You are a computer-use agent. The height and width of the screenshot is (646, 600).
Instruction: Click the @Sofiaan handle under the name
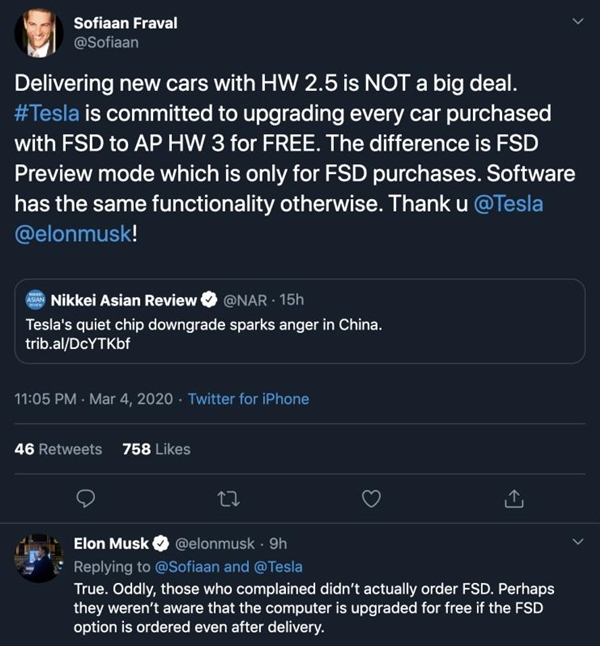click(107, 44)
